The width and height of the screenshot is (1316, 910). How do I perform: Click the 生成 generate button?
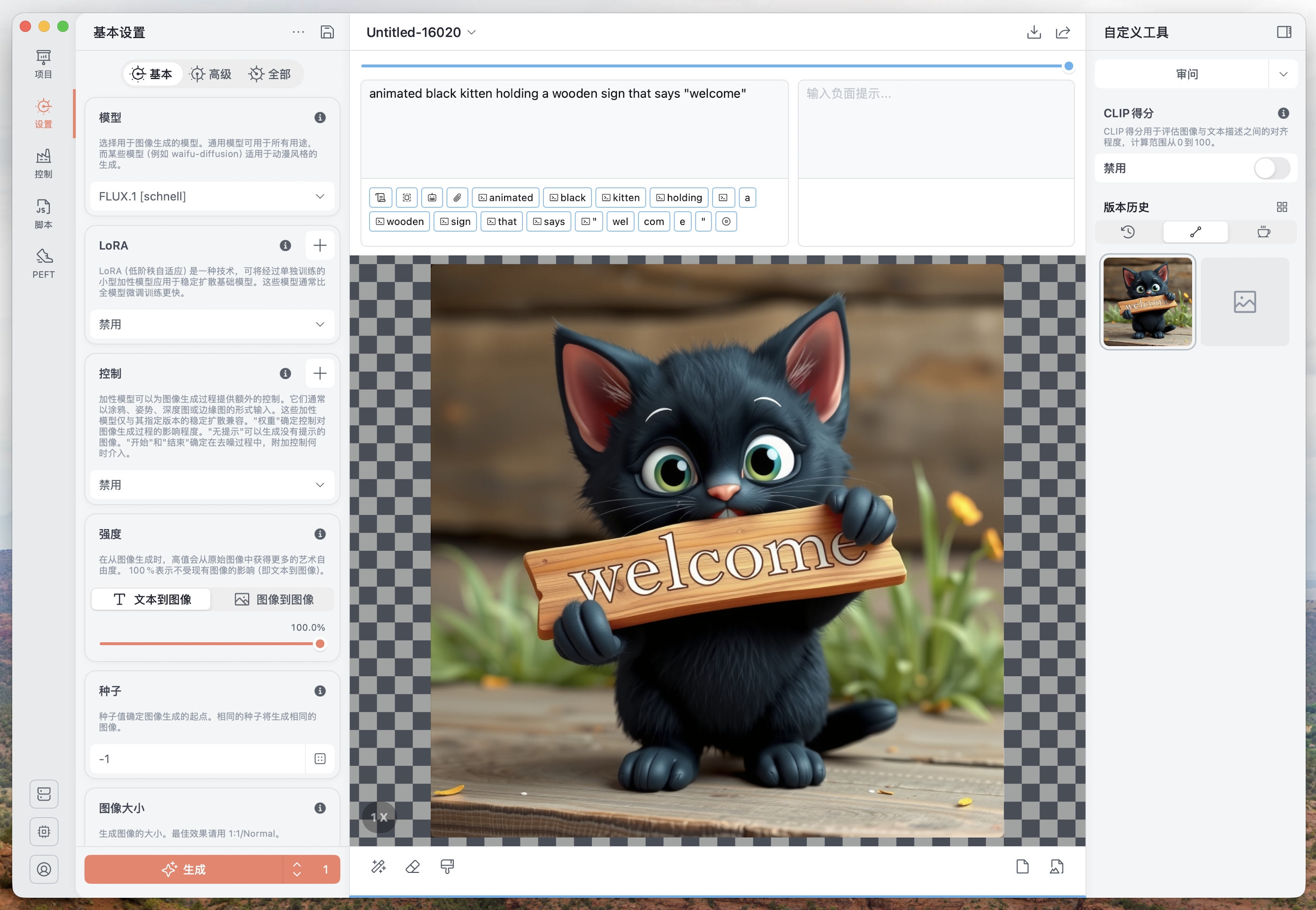(x=184, y=870)
